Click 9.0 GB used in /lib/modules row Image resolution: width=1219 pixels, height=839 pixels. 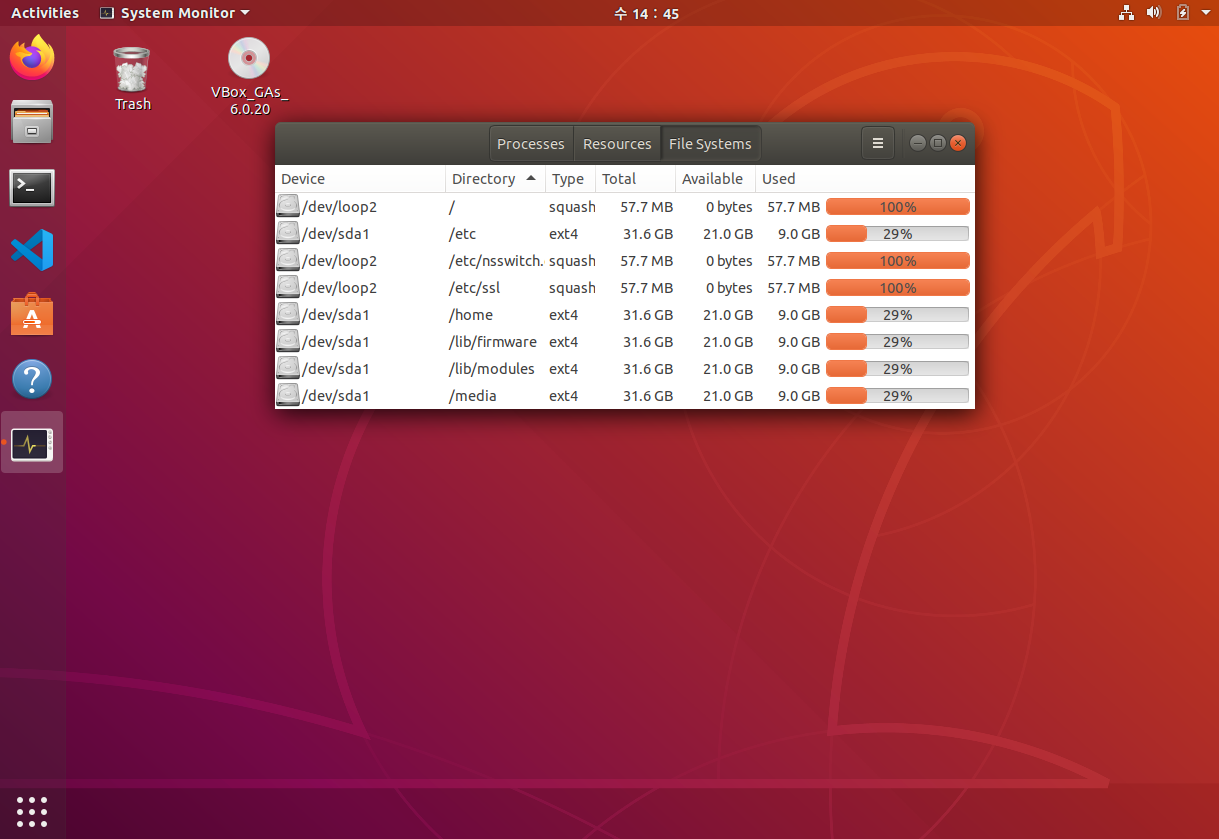799,369
